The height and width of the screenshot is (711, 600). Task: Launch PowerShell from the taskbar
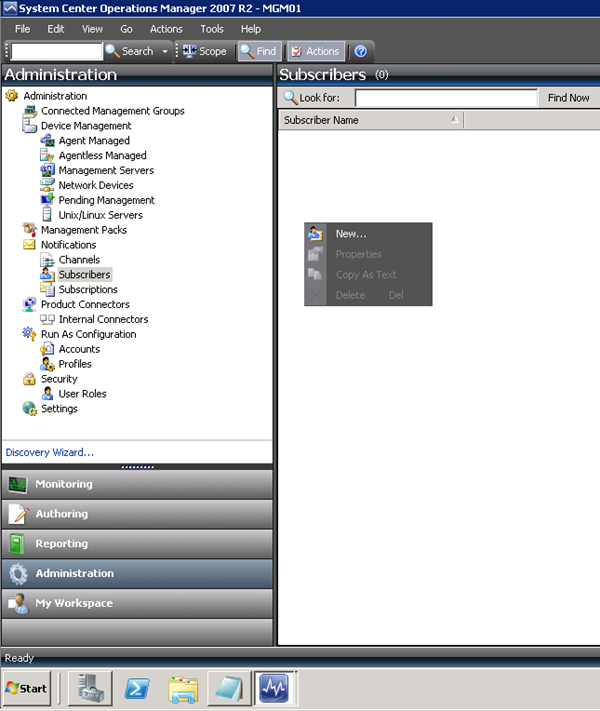pyautogui.click(x=137, y=689)
